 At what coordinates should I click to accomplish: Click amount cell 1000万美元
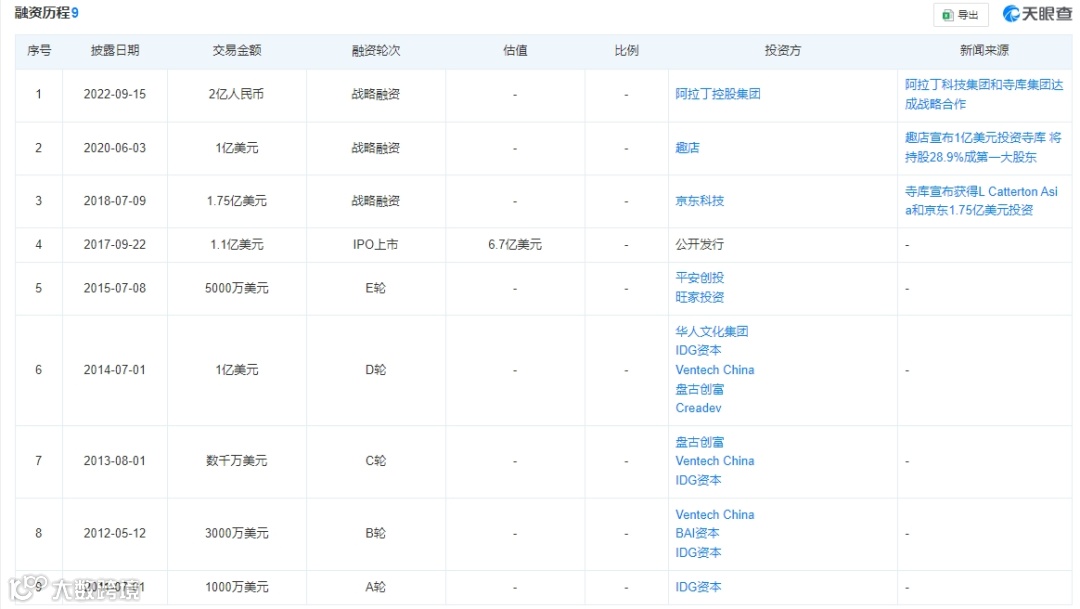point(237,587)
